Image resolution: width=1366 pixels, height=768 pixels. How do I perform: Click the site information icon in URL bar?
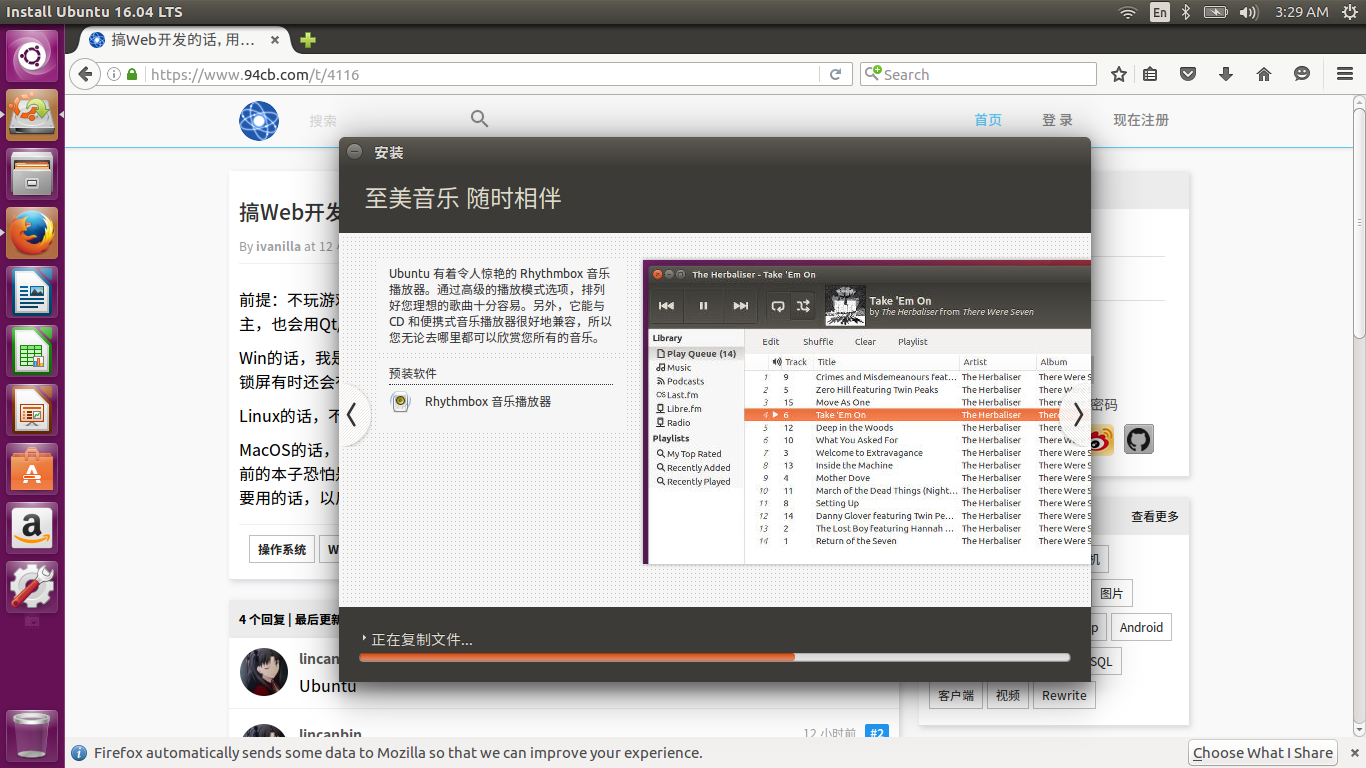click(x=113, y=74)
